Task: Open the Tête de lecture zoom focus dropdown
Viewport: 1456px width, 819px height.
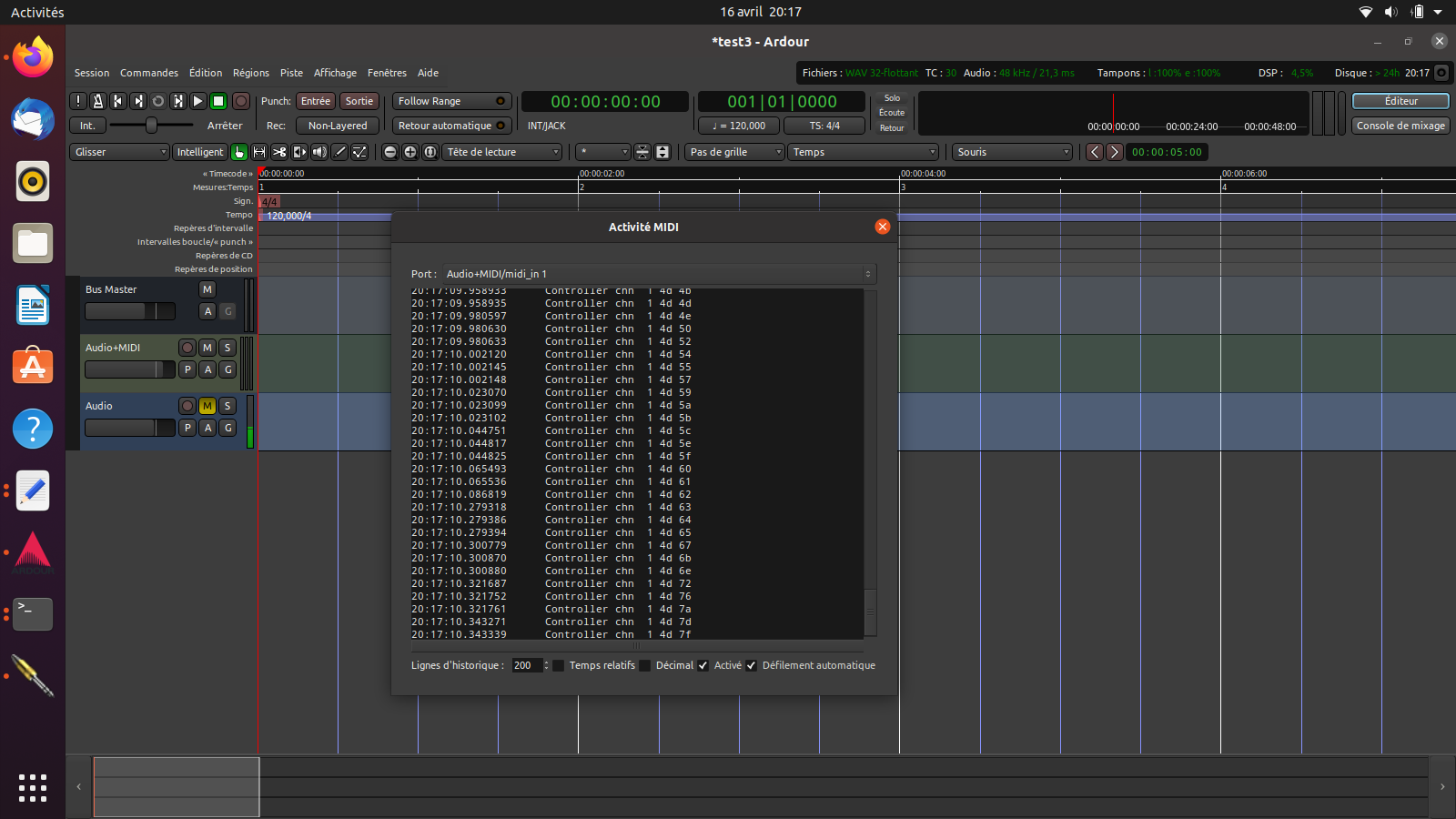Action: (502, 152)
